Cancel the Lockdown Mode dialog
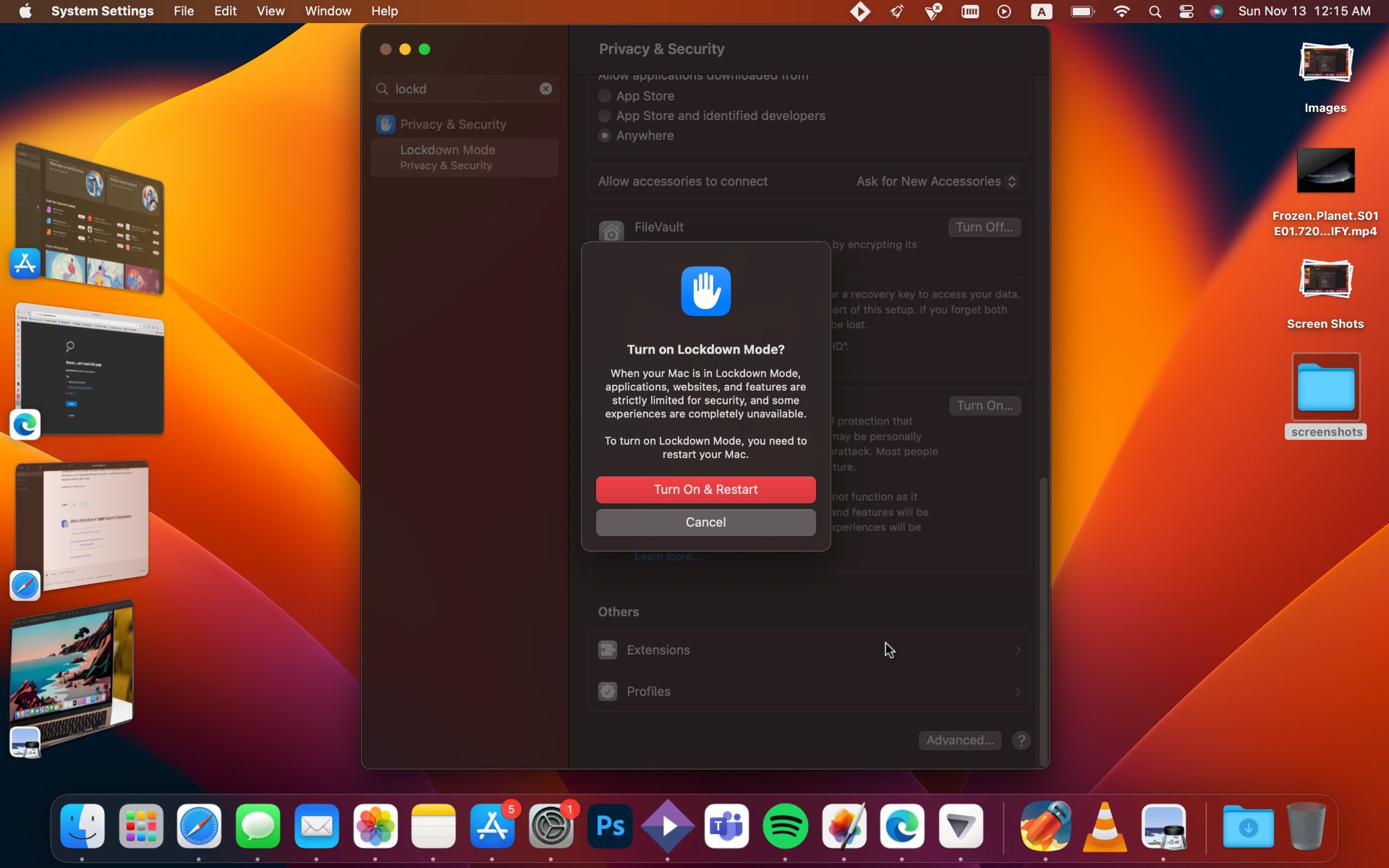1389x868 pixels. [x=705, y=522]
